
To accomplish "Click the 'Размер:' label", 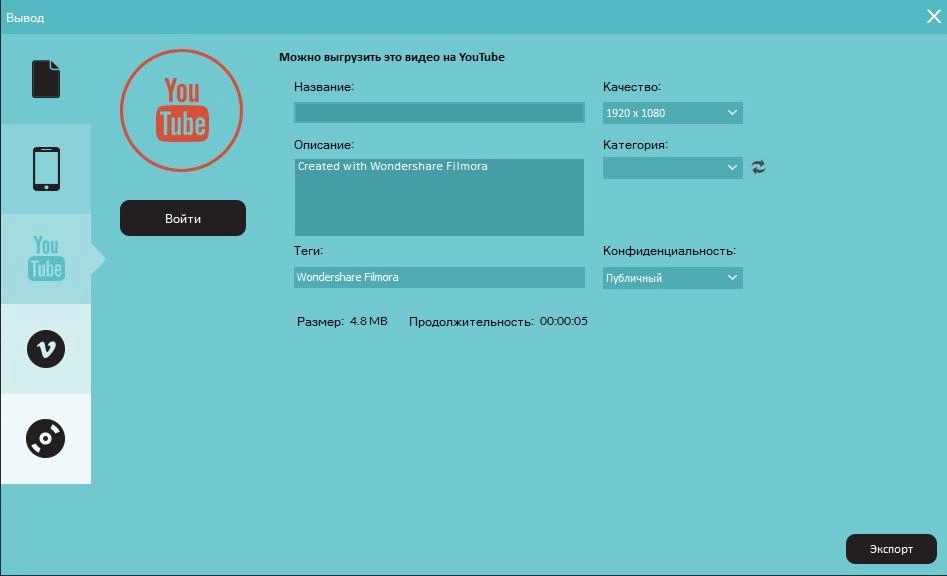I will (320, 322).
